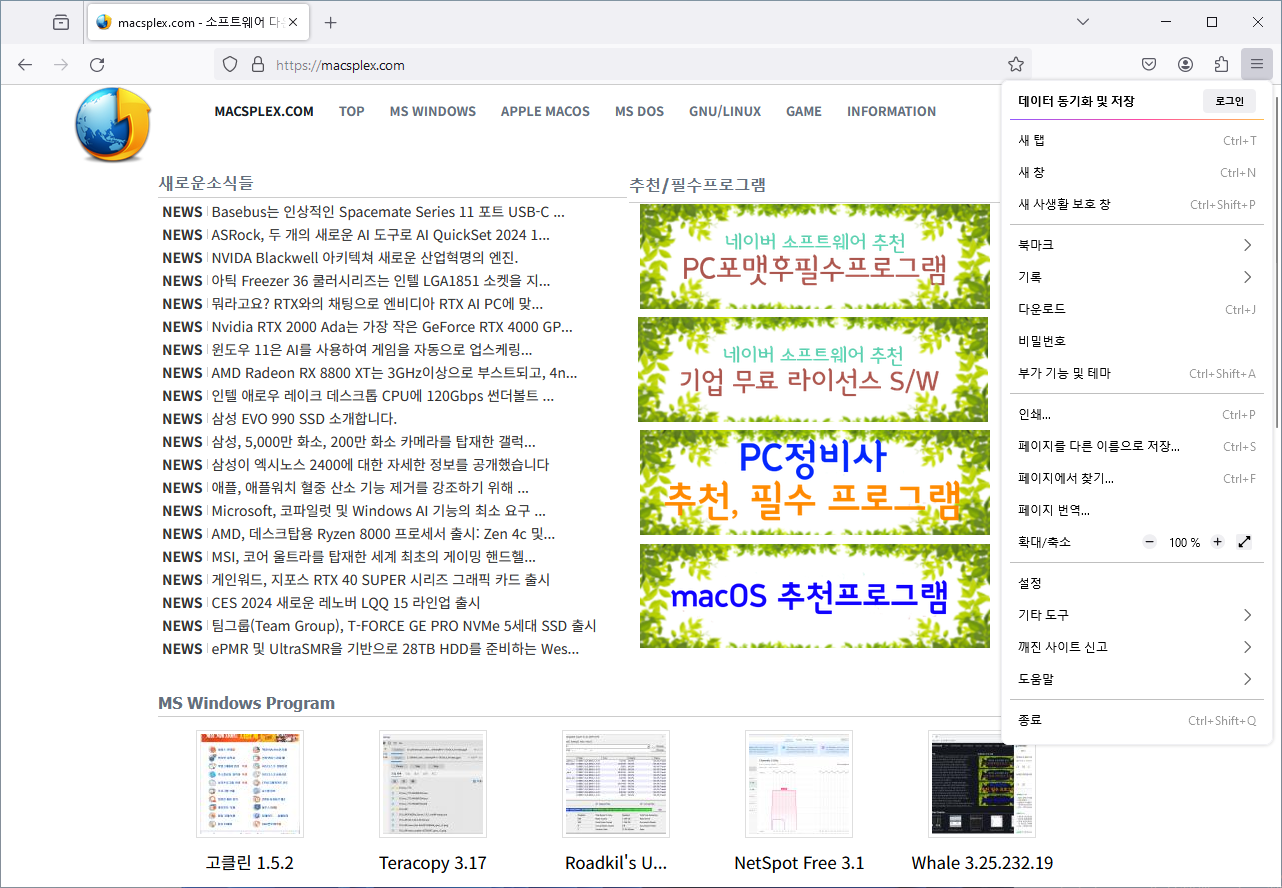Open news about NVIDA Blackwell 아키텍쳐
Viewport: 1282px width, 888px height.
click(365, 257)
